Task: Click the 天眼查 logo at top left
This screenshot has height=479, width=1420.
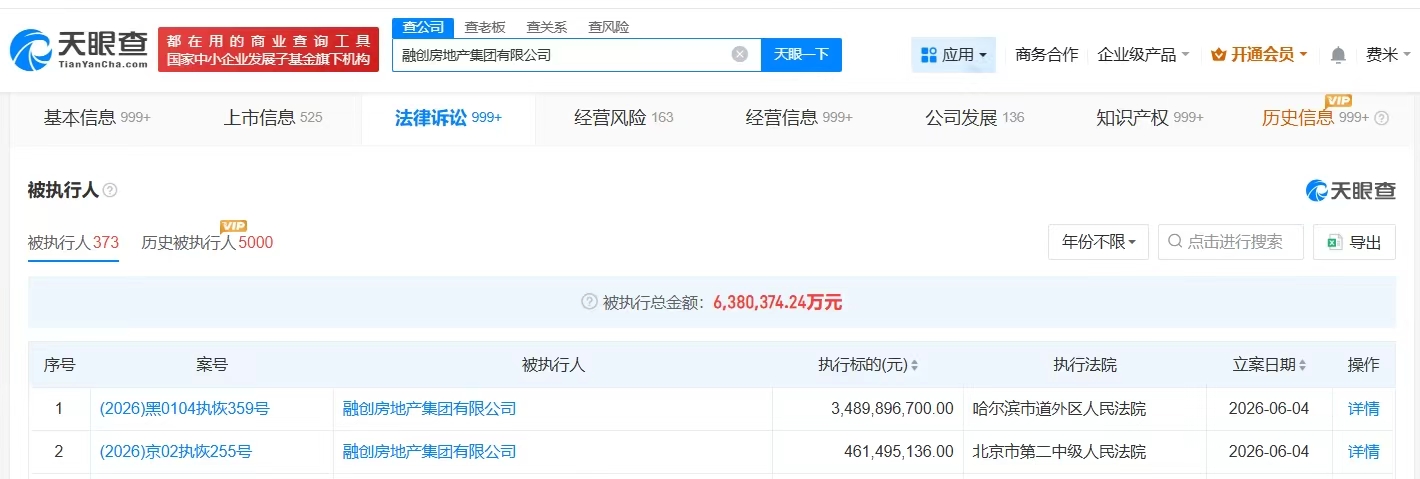Action: [x=79, y=49]
